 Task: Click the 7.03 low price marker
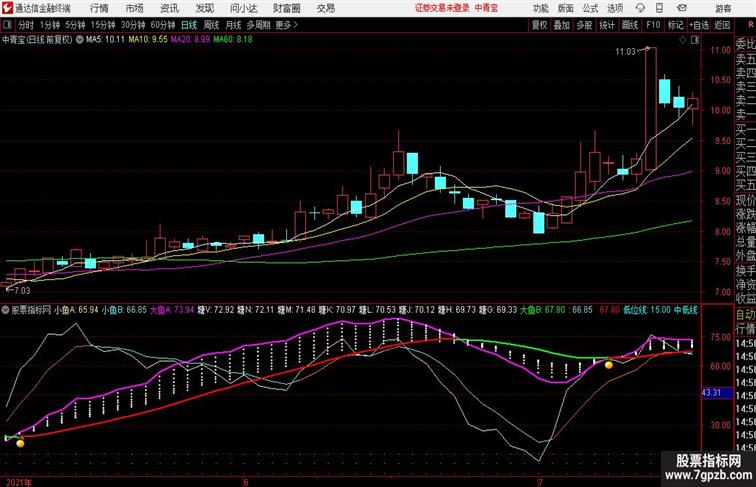point(22,290)
